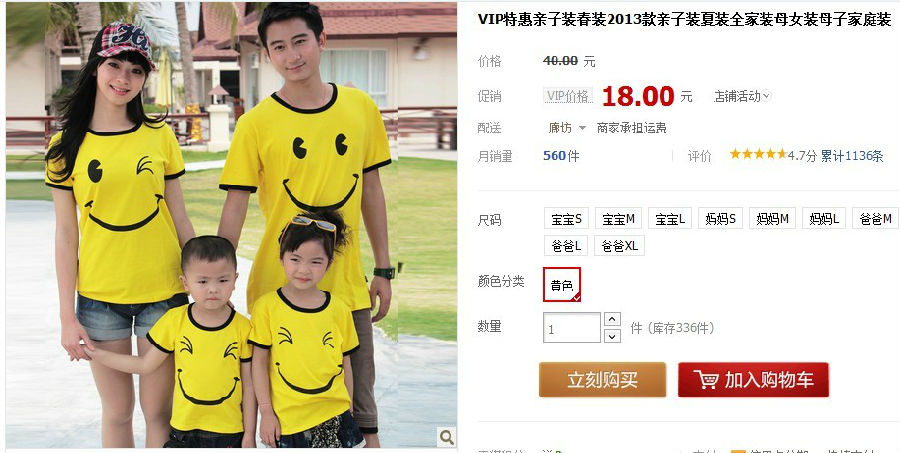Open the 廊坊 delivery location dropdown
The image size is (900, 453).
(x=567, y=127)
